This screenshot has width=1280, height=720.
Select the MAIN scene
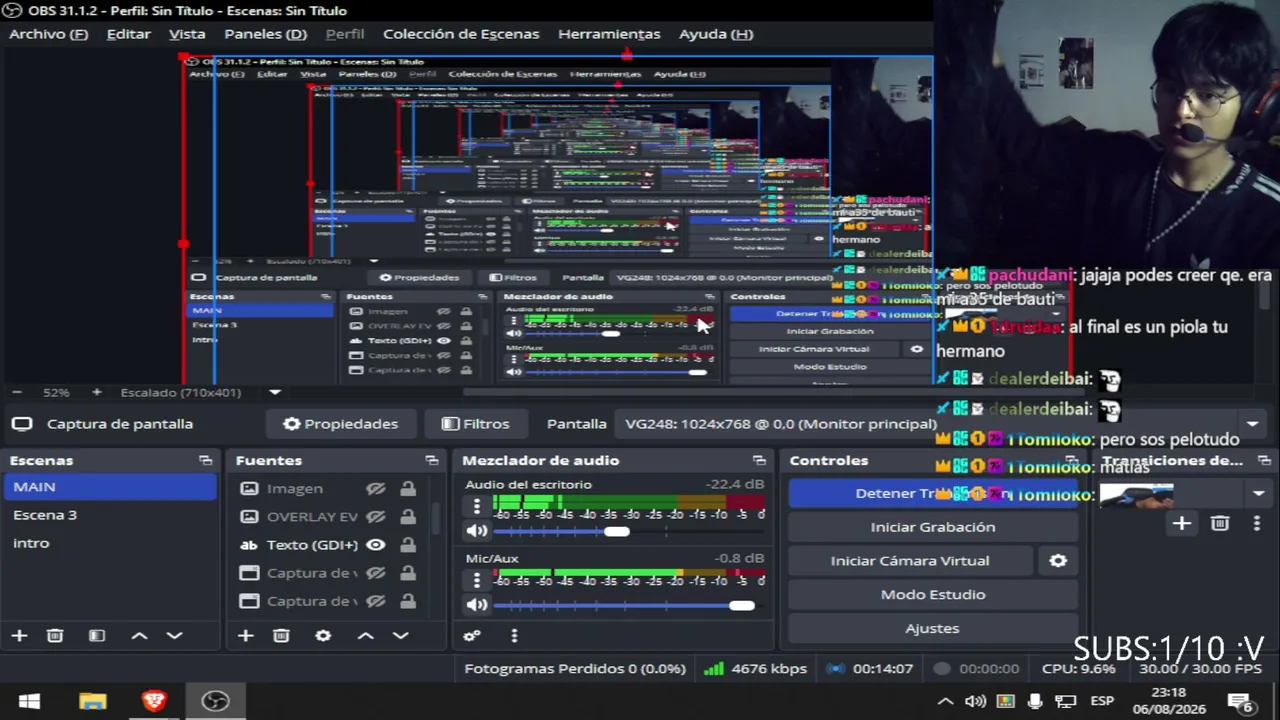click(109, 487)
